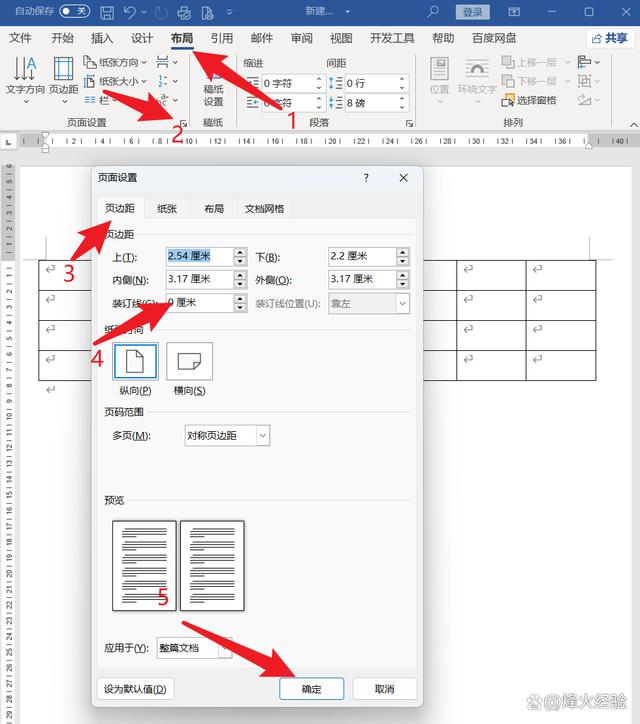Click the print preview document icon
This screenshot has width=640, height=724.
[207, 12]
